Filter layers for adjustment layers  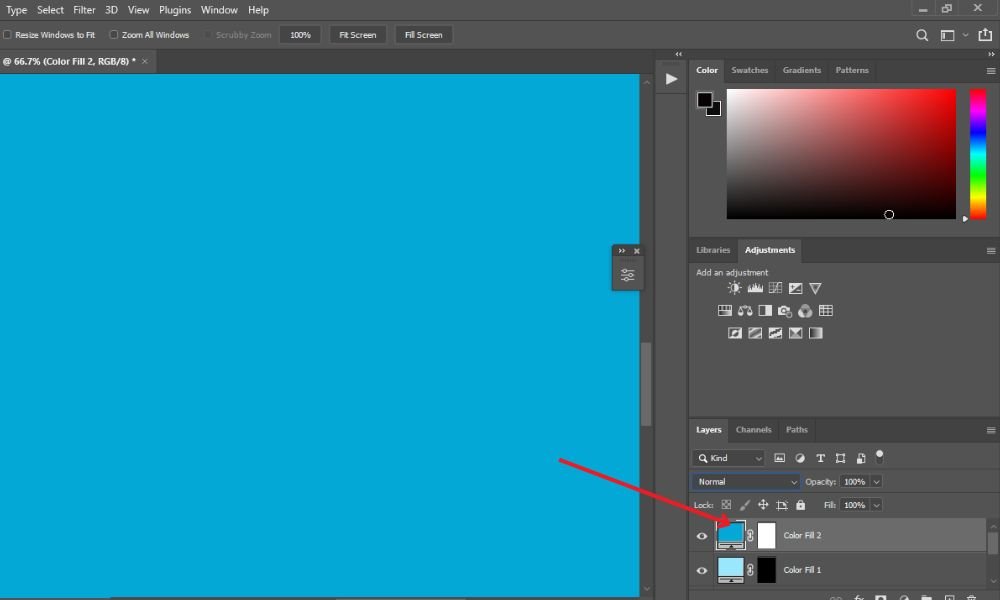[800, 458]
